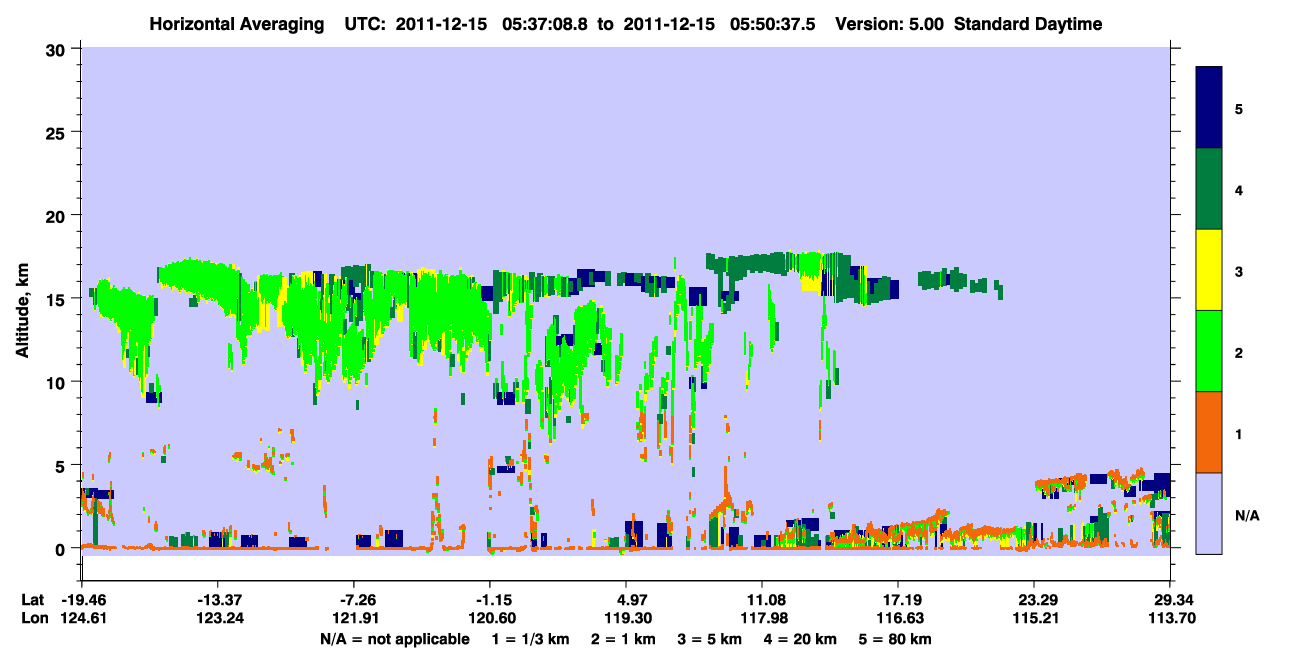
Task: Click the lavender N/A color swatch
Action: coord(1209,513)
